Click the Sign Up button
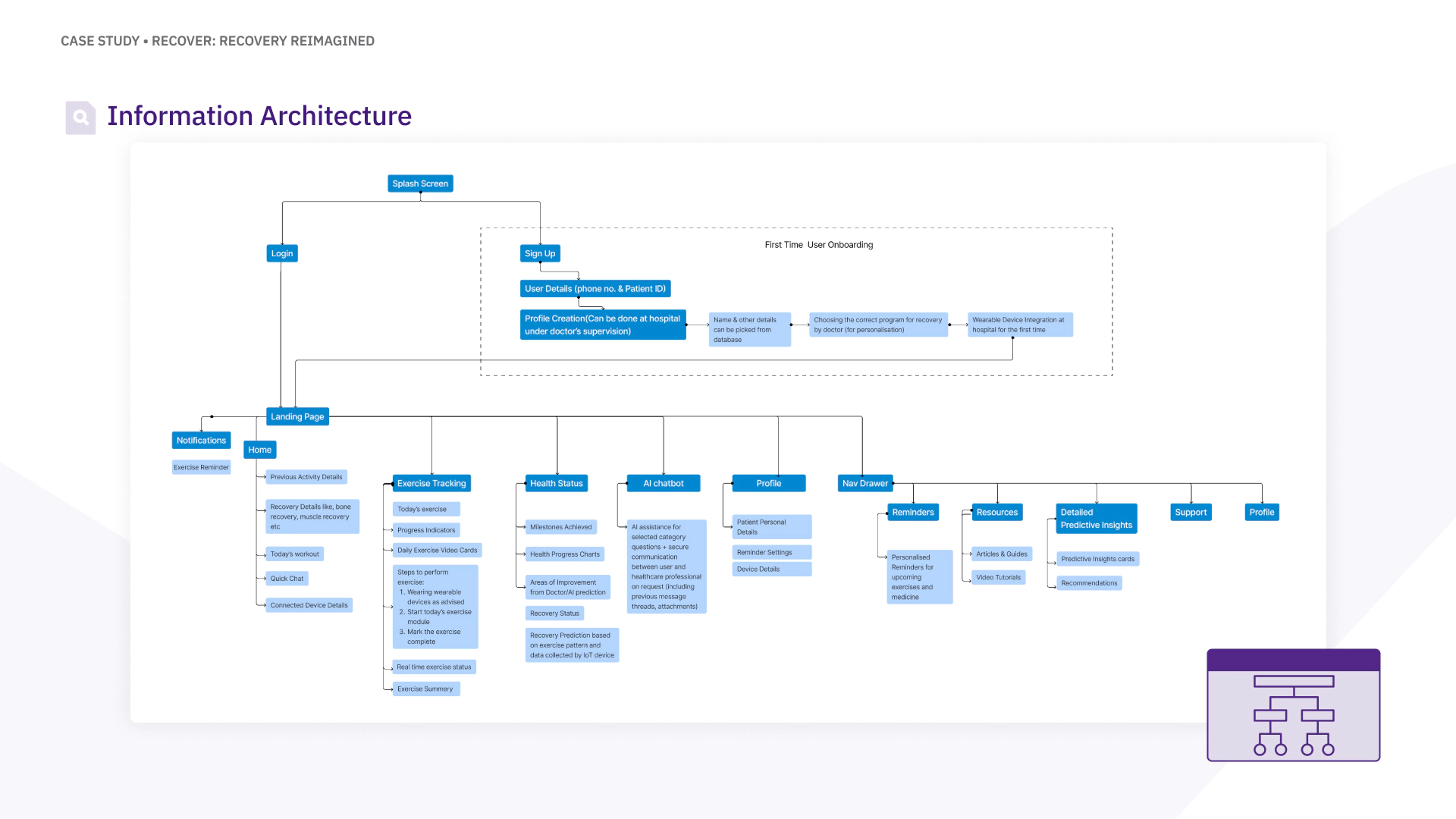1456x819 pixels. tap(540, 253)
